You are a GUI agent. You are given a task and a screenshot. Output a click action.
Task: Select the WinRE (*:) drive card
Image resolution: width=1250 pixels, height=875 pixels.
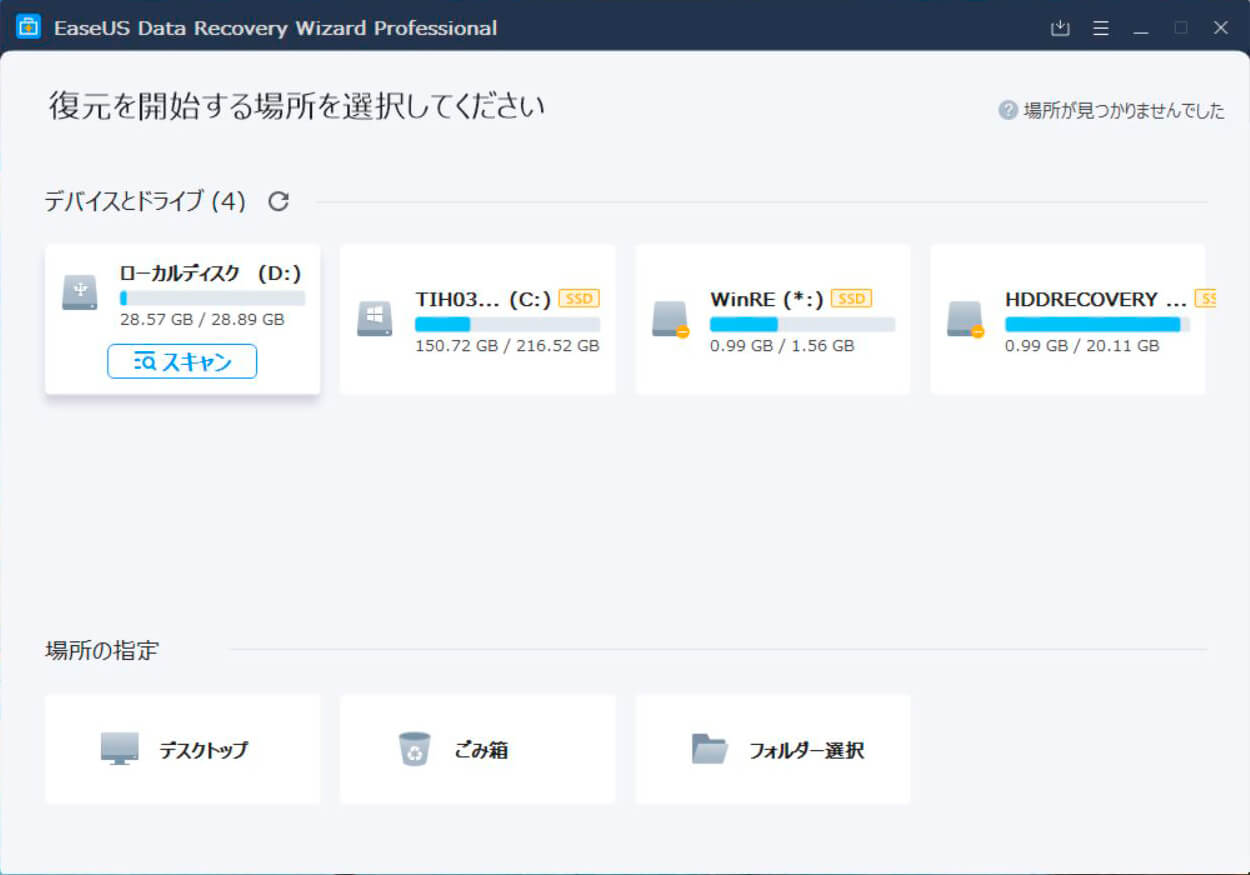pos(772,318)
